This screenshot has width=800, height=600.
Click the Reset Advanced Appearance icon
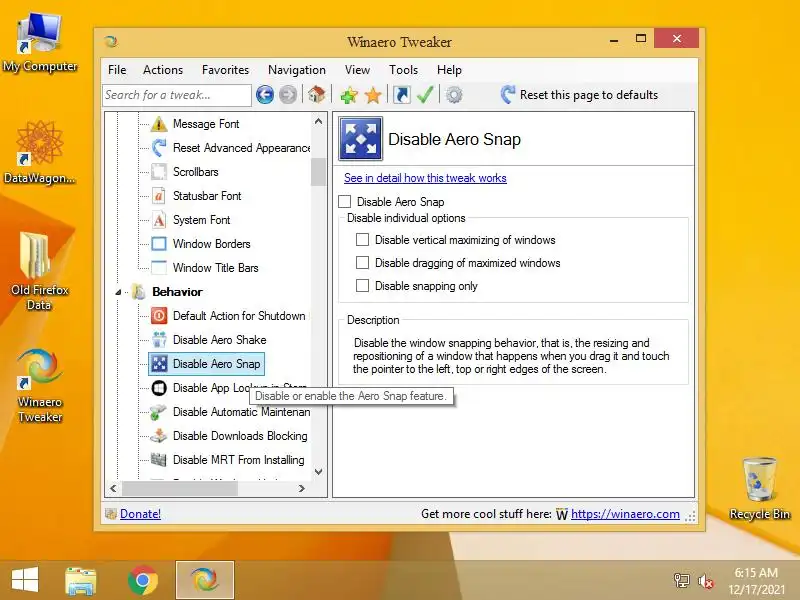(x=159, y=148)
